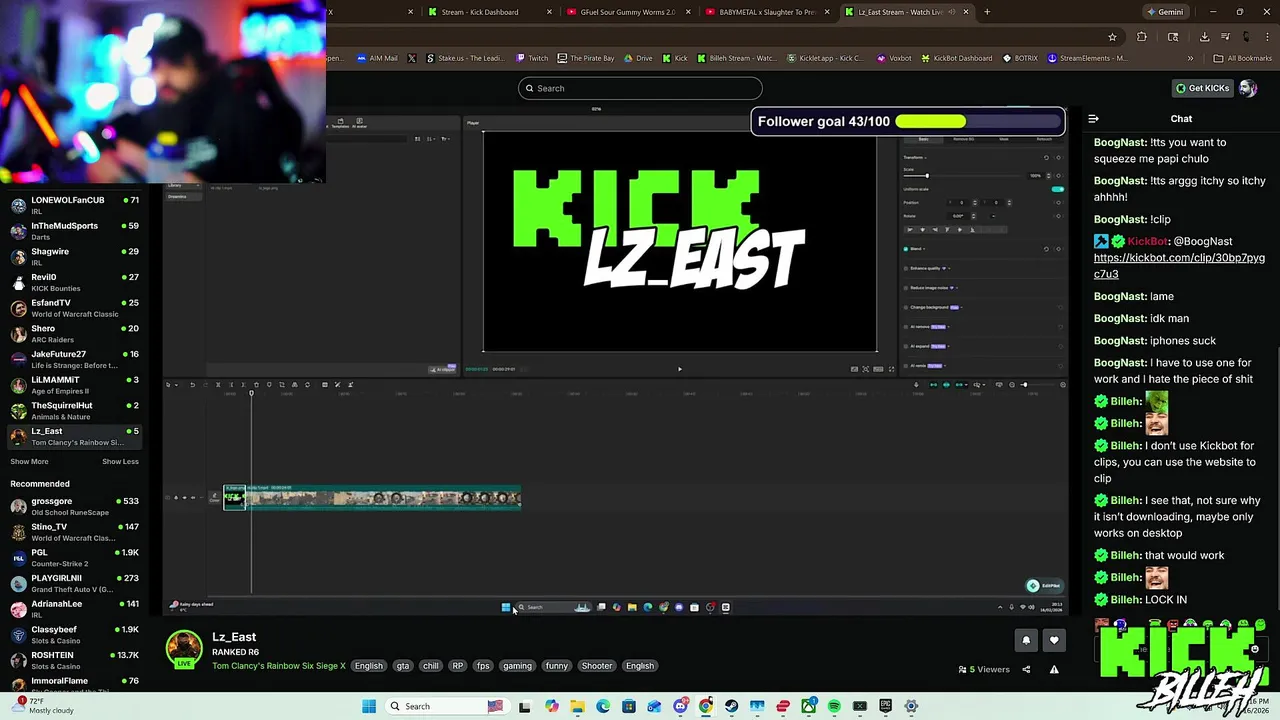This screenshot has height=720, width=1280.
Task: Tick Reduce image noise checkbox
Action: point(906,288)
